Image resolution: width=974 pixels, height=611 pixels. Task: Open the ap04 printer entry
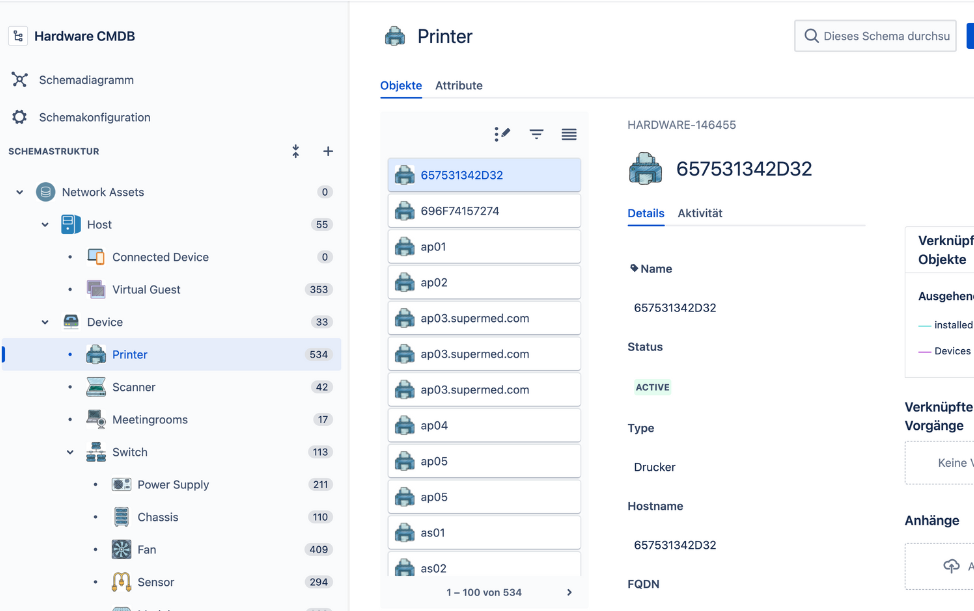[x=484, y=425]
